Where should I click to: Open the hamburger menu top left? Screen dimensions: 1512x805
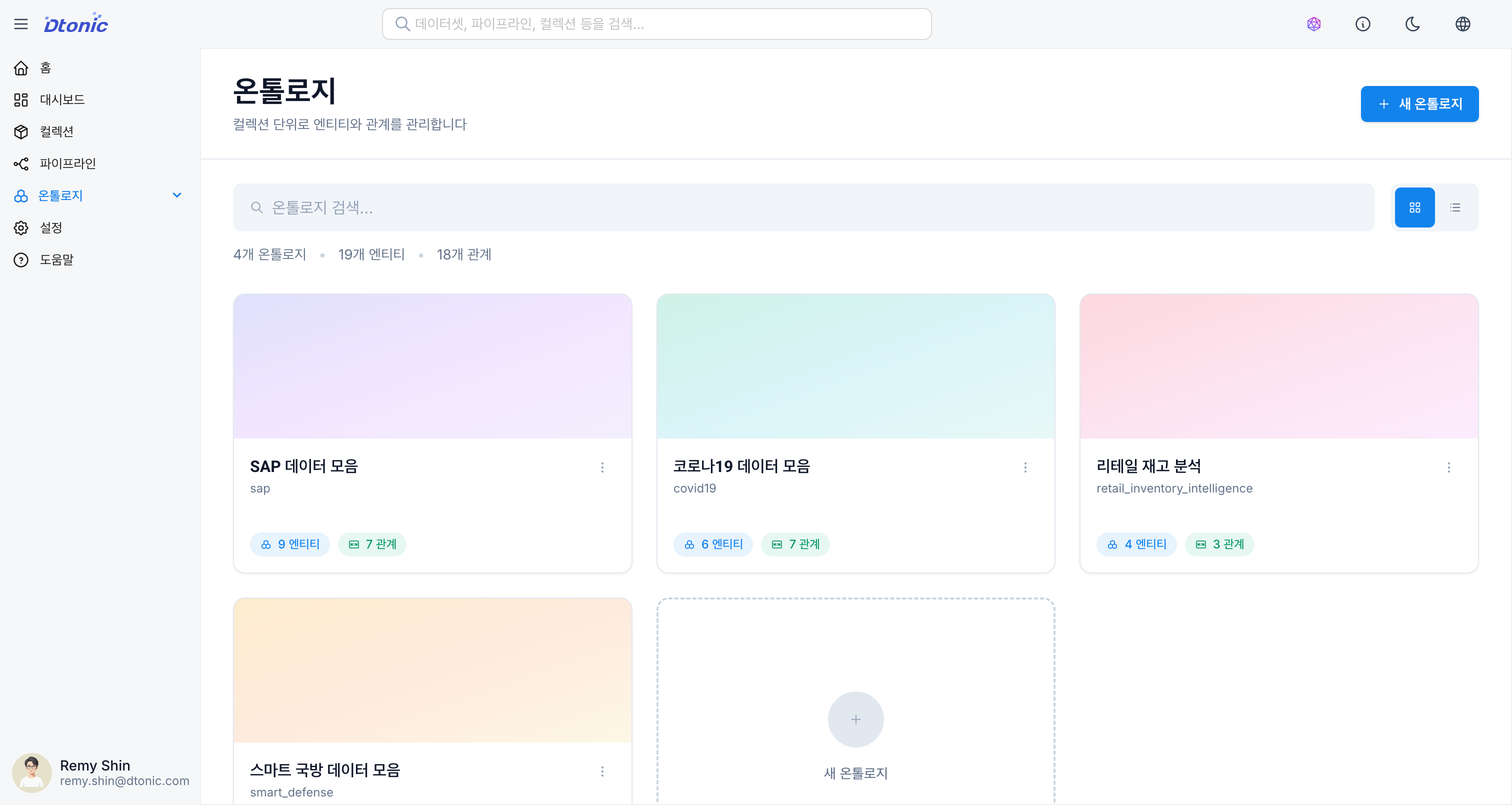[21, 24]
